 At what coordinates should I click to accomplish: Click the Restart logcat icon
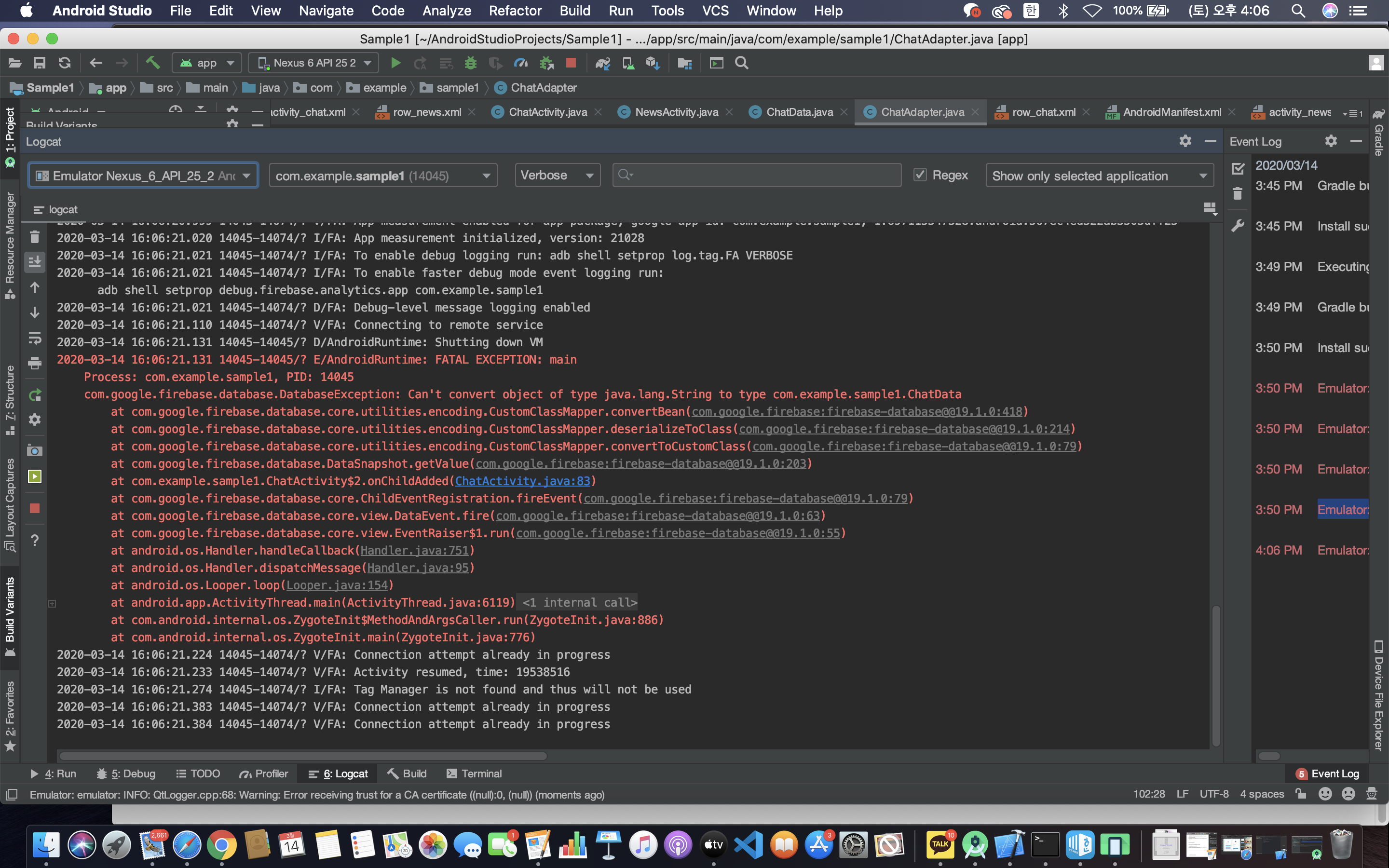coord(34,395)
